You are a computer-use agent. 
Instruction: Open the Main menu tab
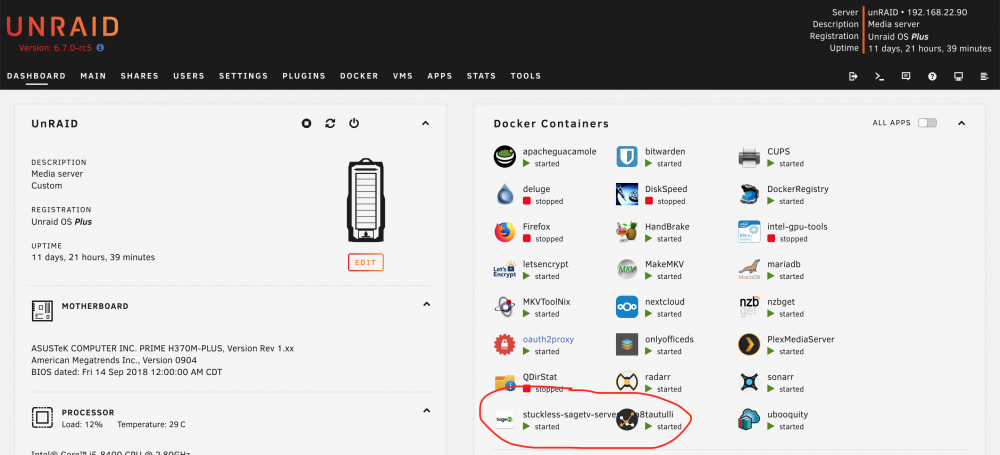tap(93, 76)
